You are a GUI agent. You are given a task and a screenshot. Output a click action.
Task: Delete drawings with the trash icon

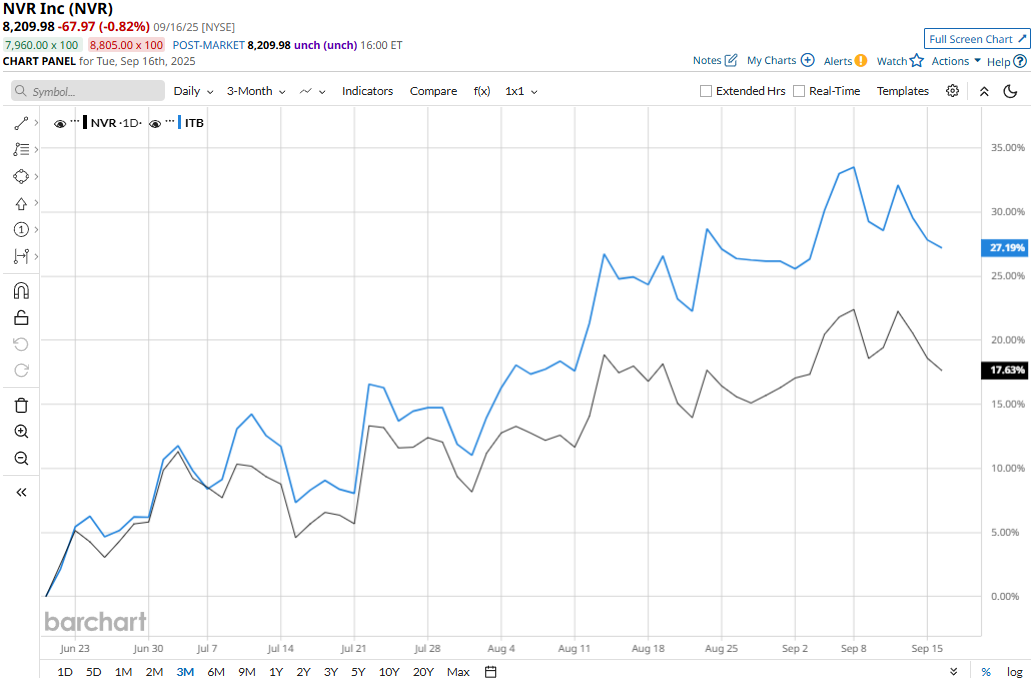[21, 405]
